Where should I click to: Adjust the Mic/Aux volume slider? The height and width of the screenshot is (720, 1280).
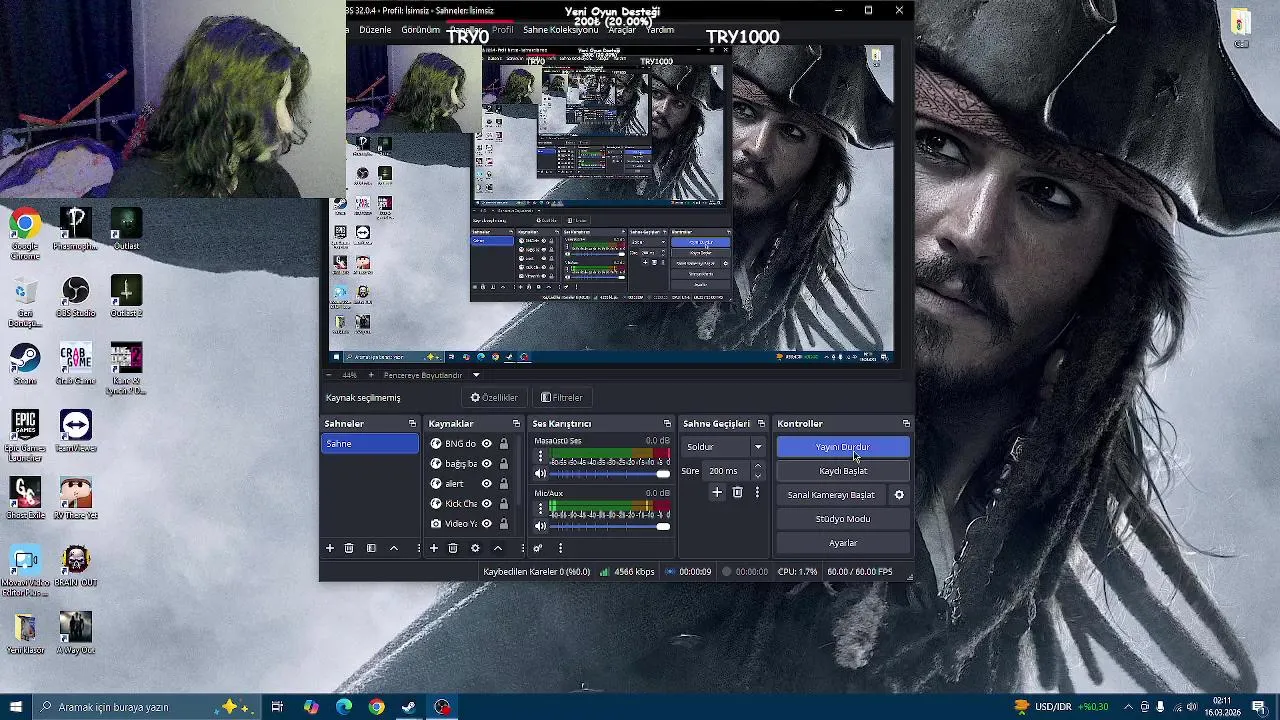(610, 526)
